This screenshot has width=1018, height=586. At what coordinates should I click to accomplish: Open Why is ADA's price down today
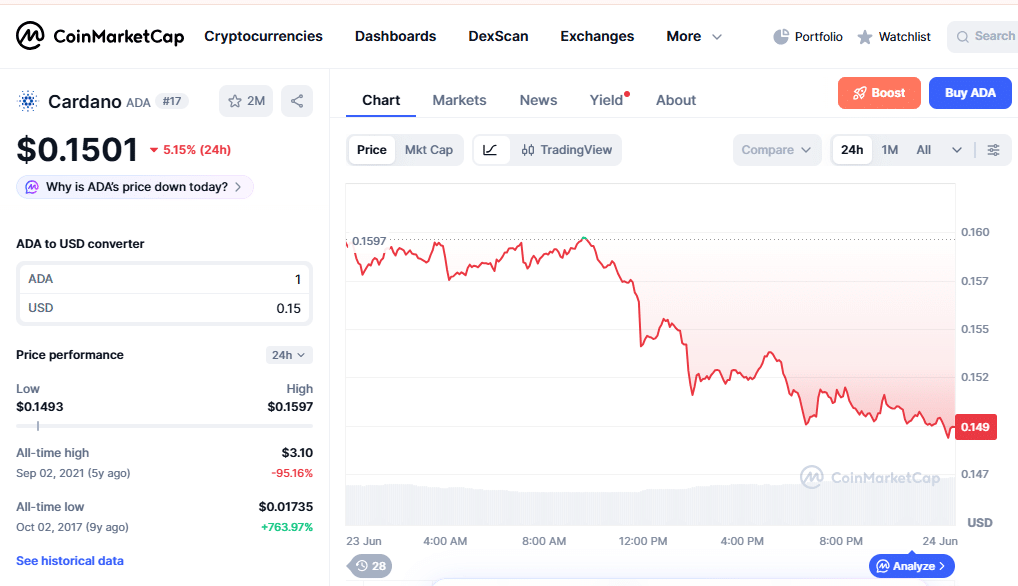(x=135, y=187)
